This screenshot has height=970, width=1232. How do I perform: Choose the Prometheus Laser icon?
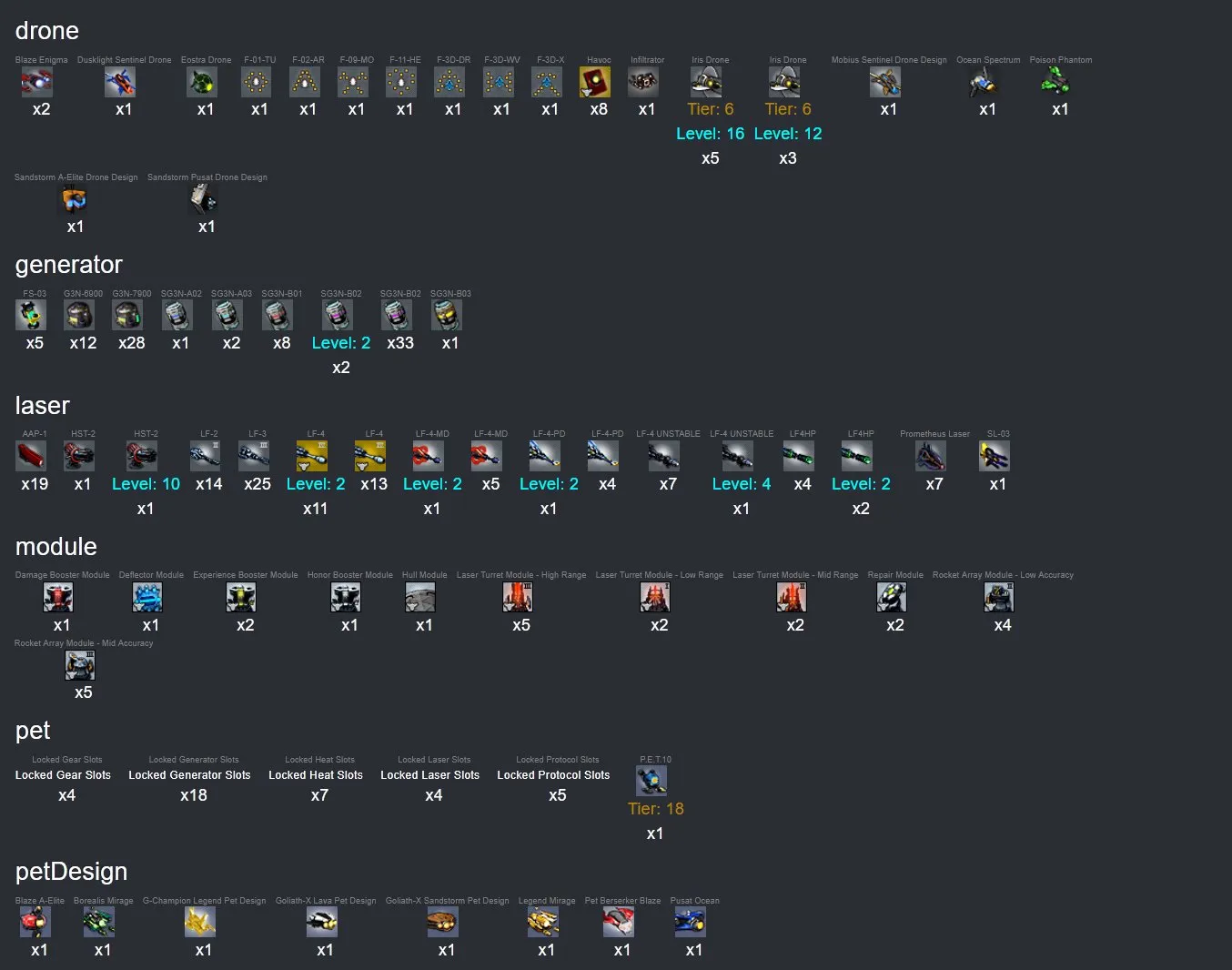click(931, 457)
